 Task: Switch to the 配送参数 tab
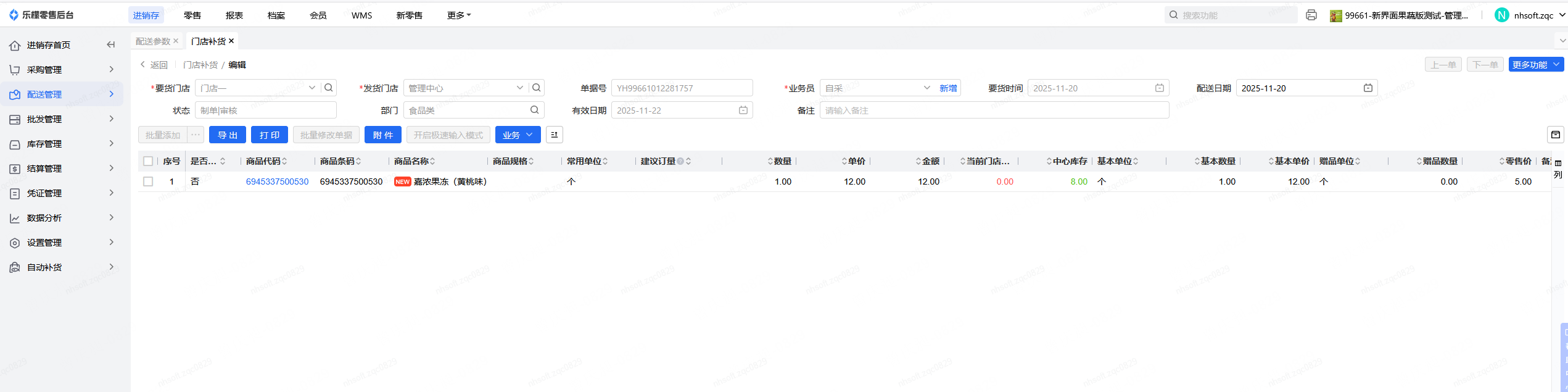(x=153, y=41)
